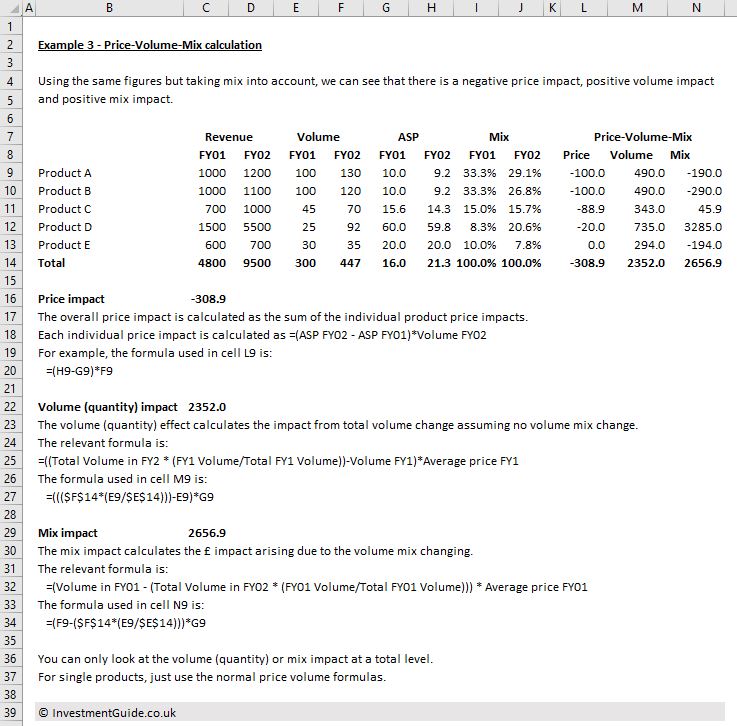
Task: Select the M9 formula text cell
Action: (130, 497)
